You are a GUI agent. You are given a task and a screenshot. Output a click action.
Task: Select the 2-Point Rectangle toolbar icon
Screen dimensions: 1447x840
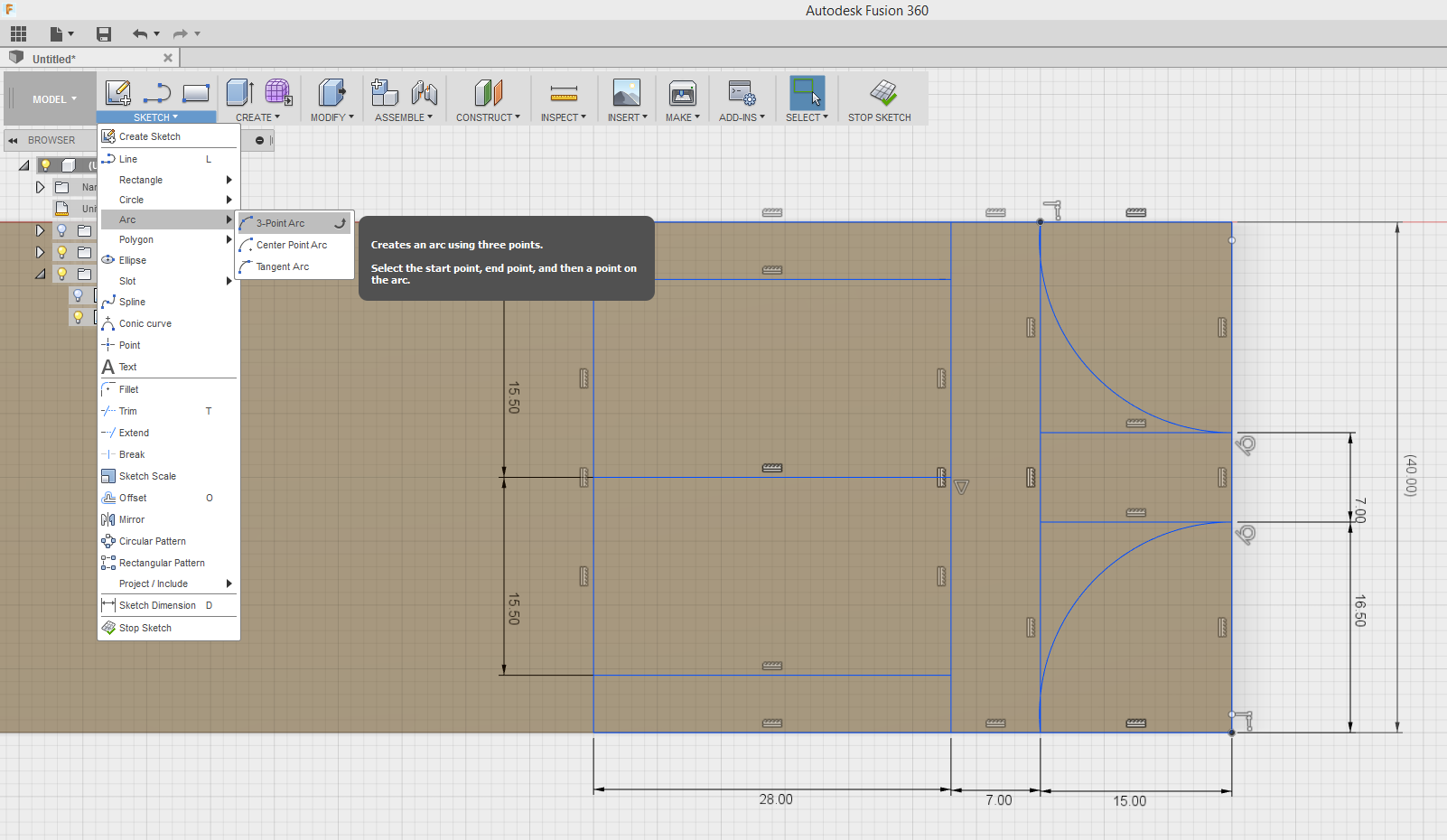pos(196,93)
